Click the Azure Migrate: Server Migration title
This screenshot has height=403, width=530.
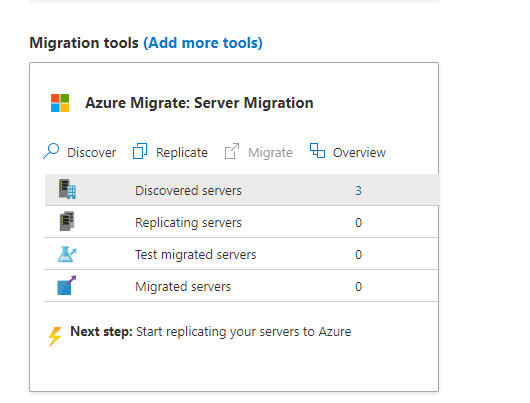(x=199, y=103)
